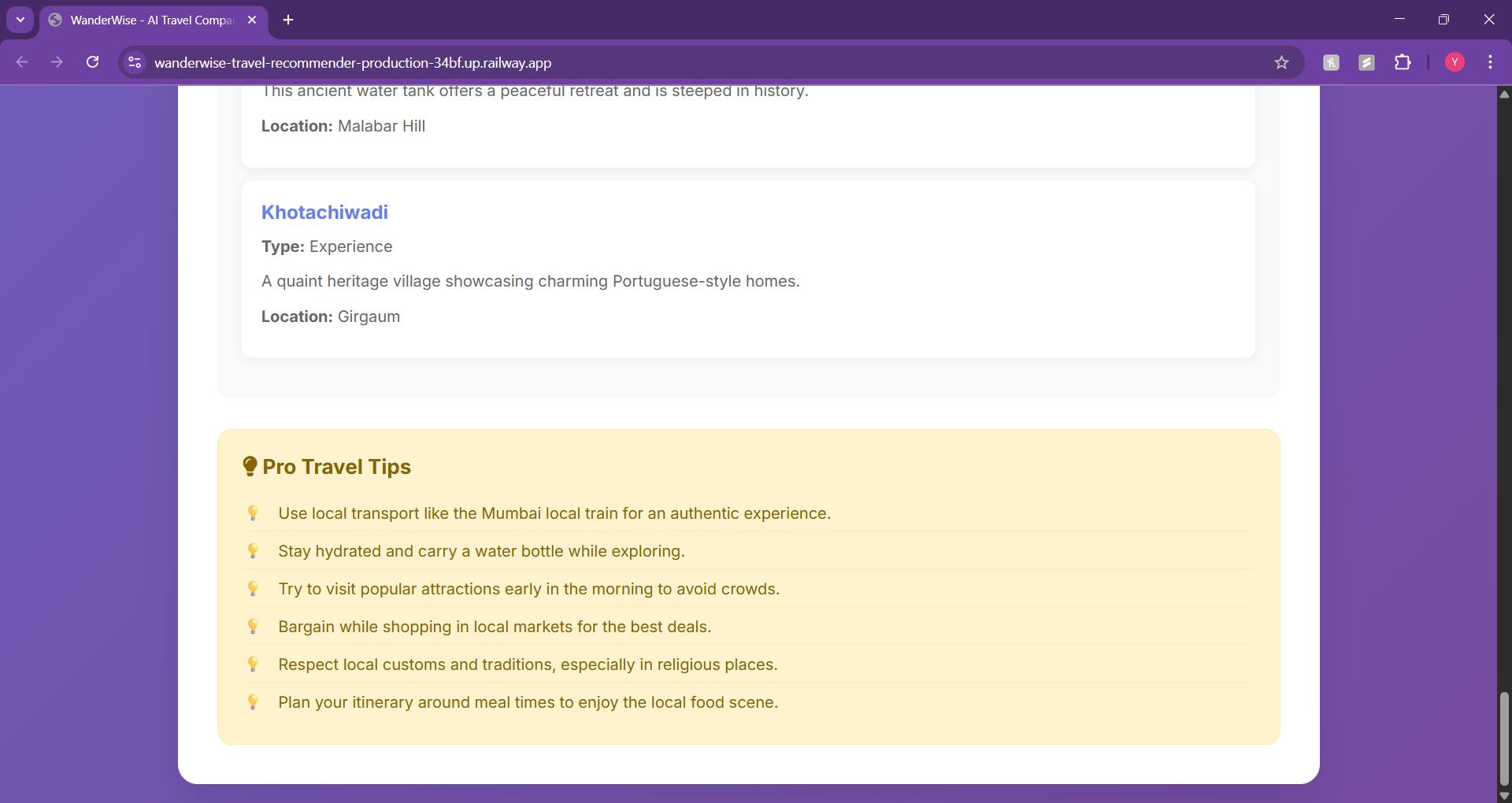1512x803 pixels.
Task: Open a new browser tab
Action: [288, 20]
